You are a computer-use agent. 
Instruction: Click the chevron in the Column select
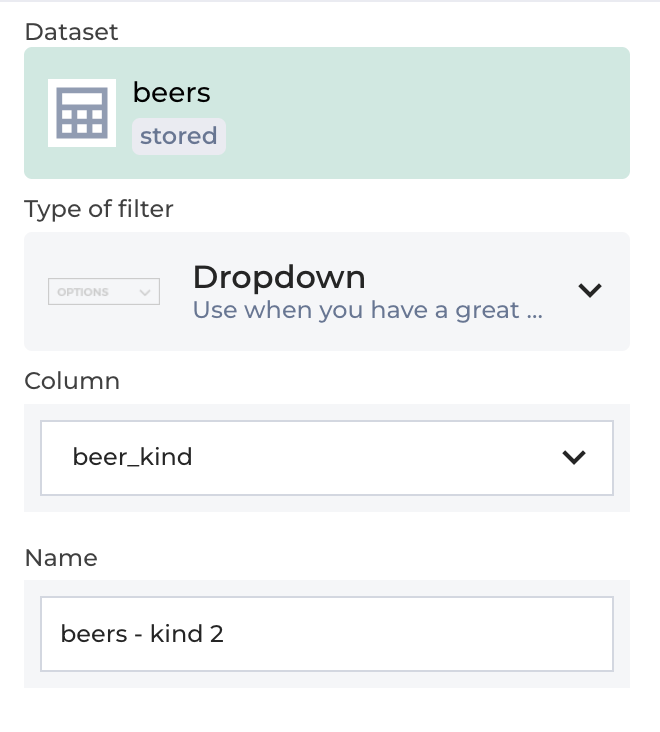point(573,458)
